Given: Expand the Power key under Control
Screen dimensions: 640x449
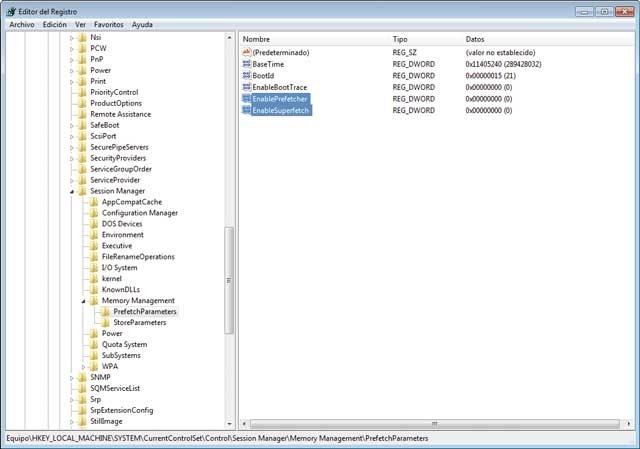Looking at the screenshot, I should point(71,71).
